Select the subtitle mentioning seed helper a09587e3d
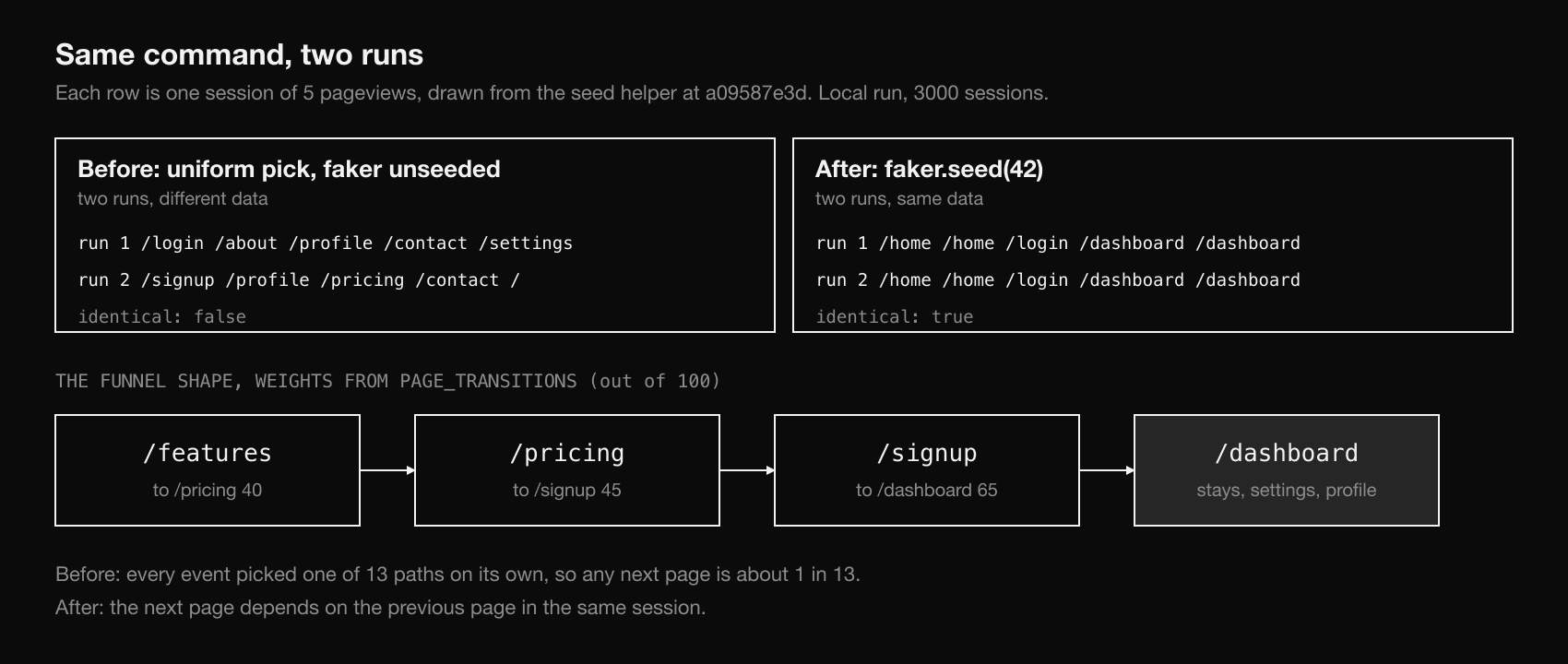The width and height of the screenshot is (1568, 664). (x=552, y=93)
